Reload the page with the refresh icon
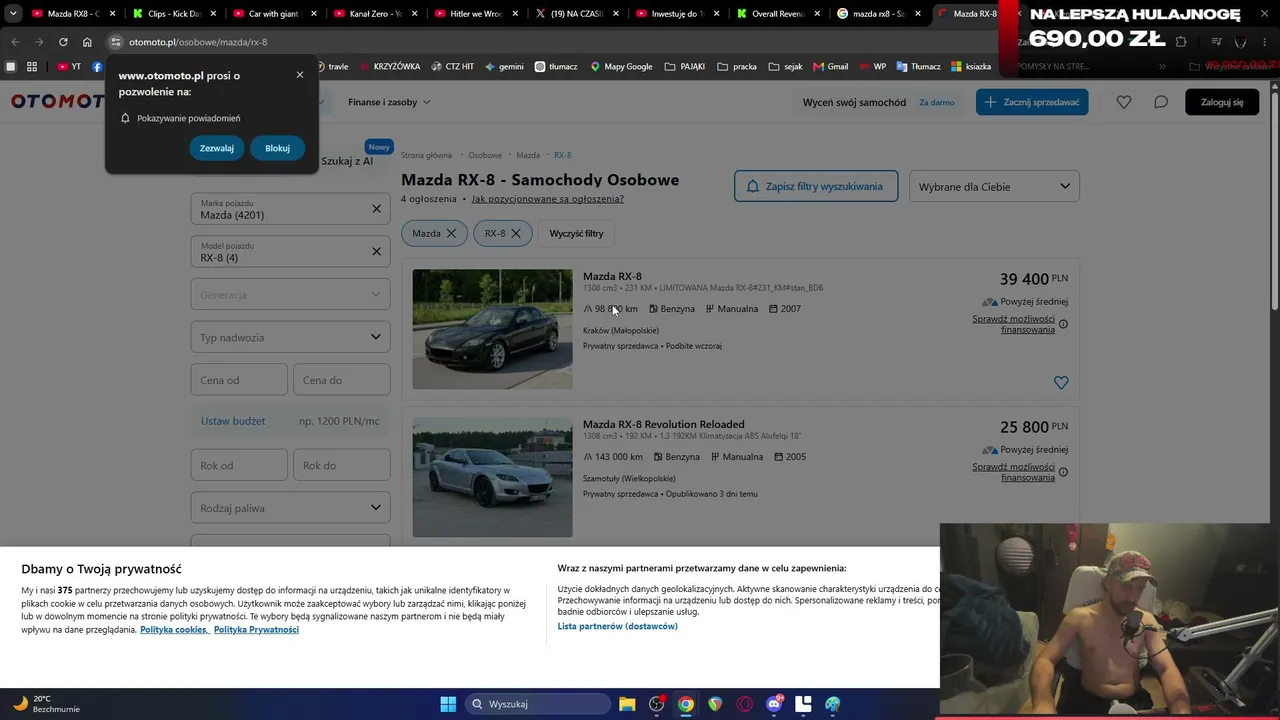The width and height of the screenshot is (1280, 720). (x=63, y=42)
